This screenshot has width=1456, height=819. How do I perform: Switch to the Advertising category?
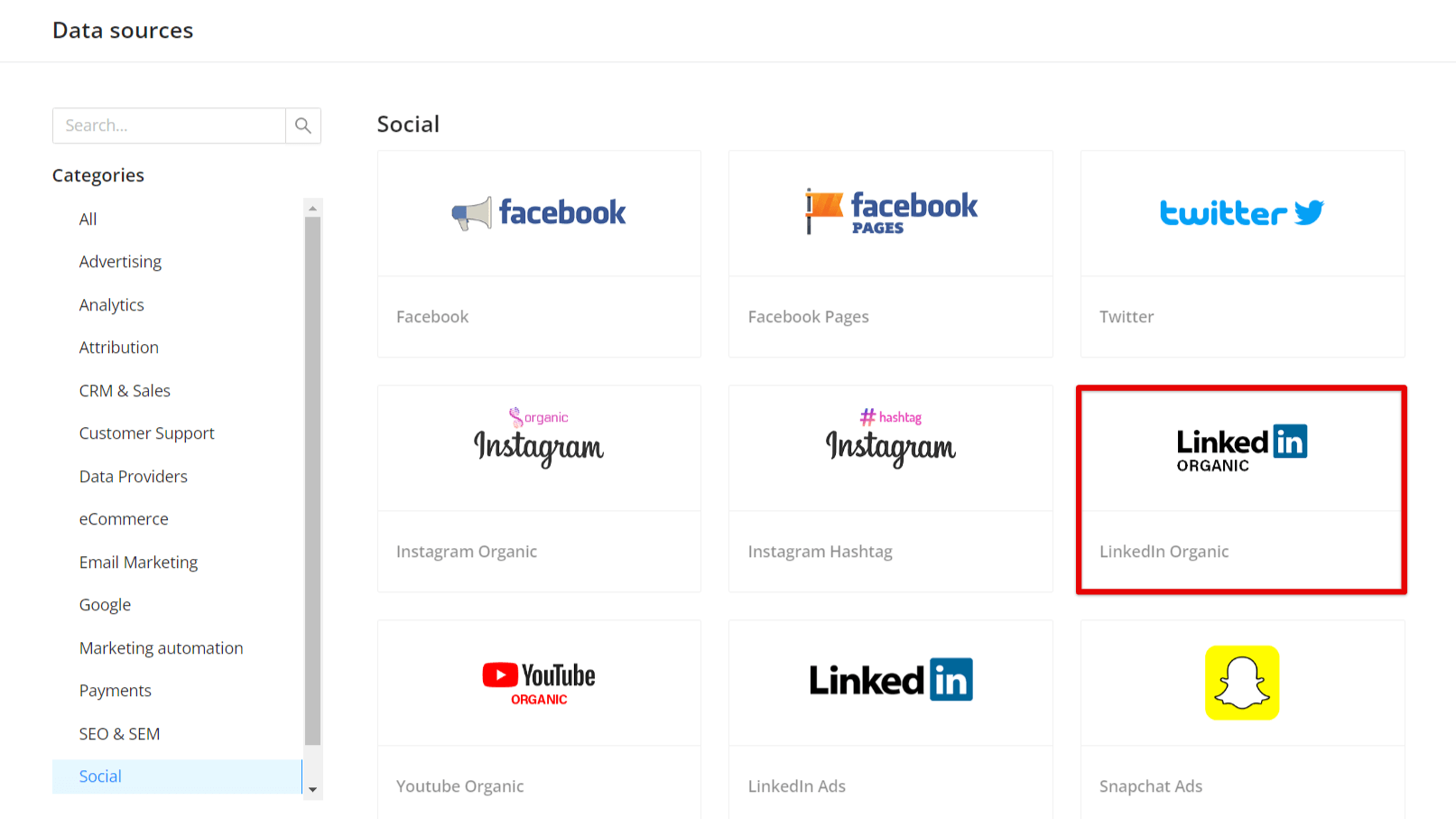120,261
